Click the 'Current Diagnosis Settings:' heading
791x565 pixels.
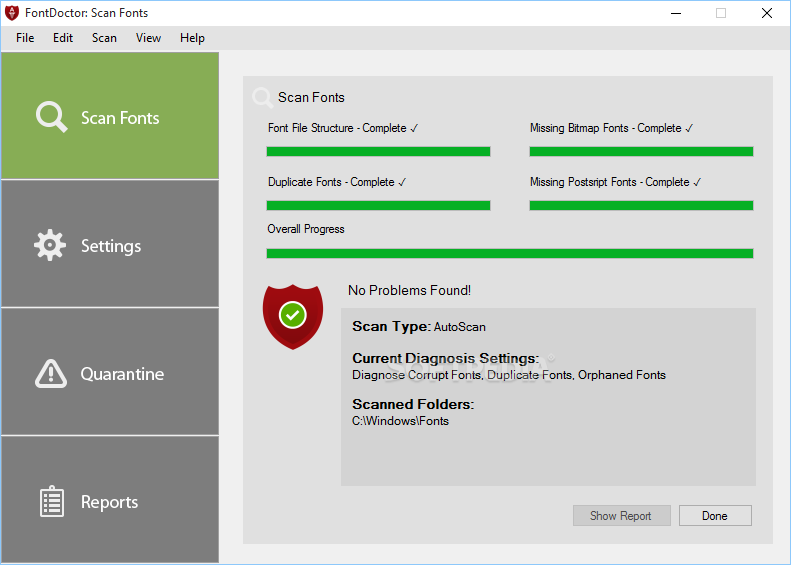[x=445, y=358]
